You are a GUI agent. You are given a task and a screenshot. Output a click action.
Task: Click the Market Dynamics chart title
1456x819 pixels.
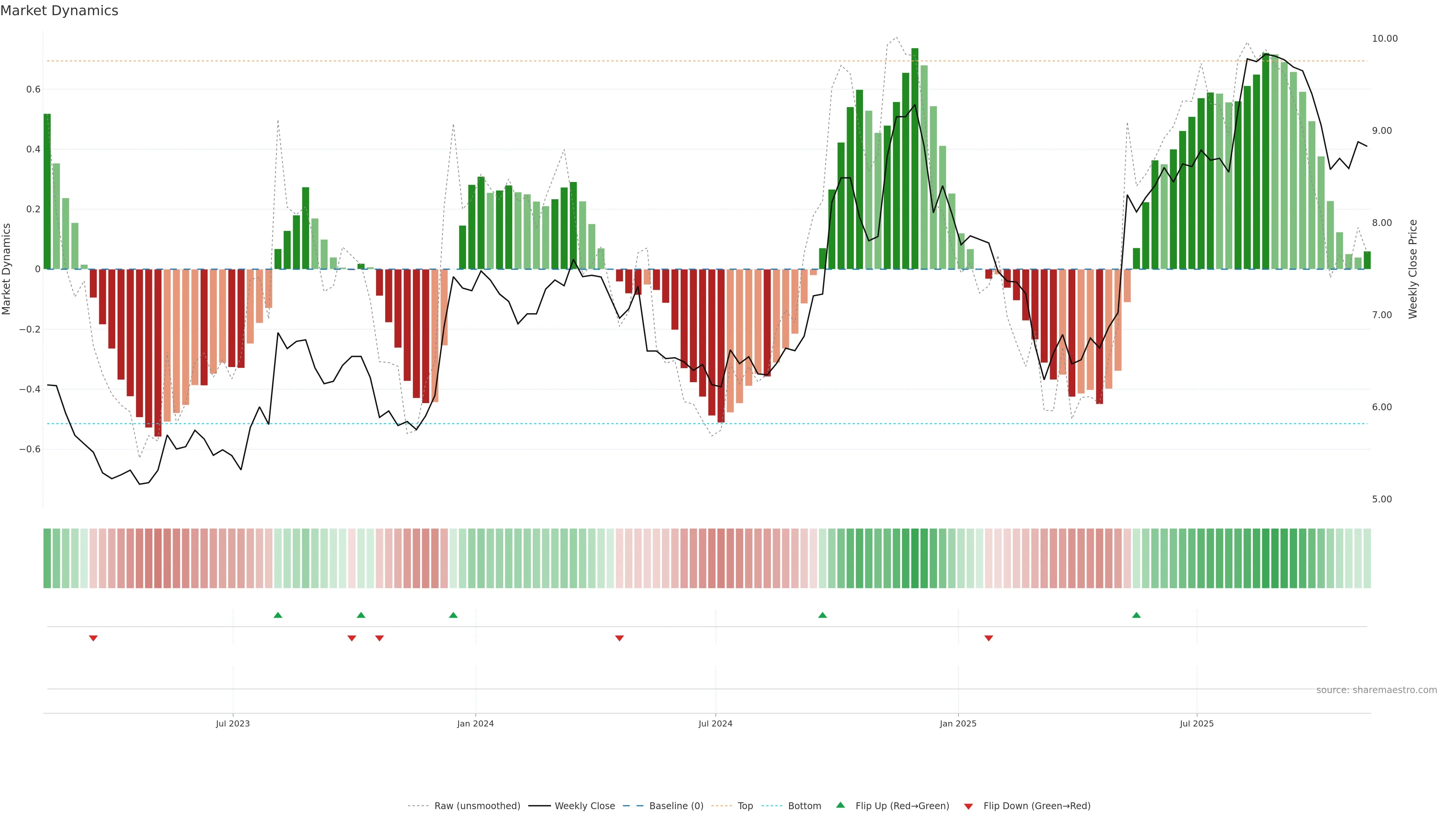coord(60,11)
